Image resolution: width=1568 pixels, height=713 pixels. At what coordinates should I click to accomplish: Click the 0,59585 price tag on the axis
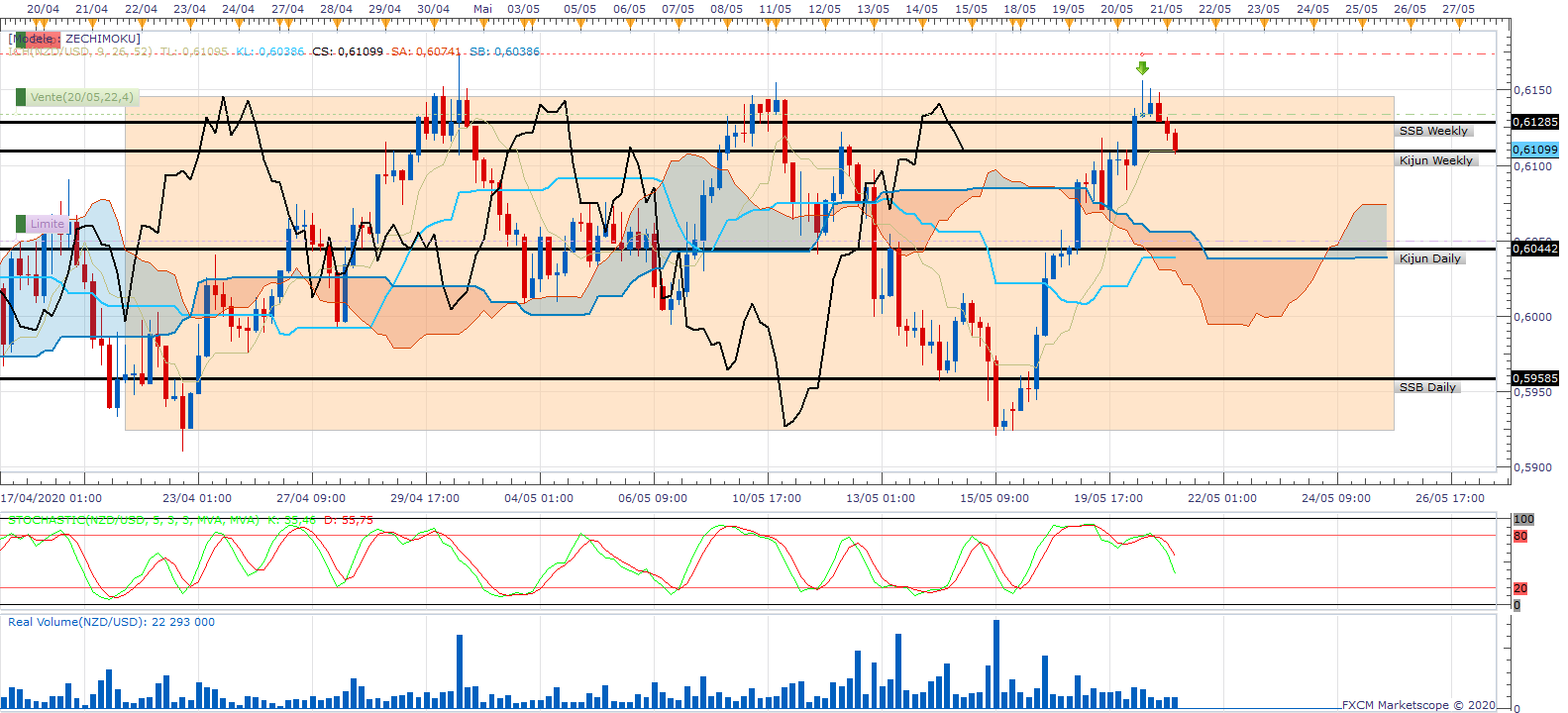pyautogui.click(x=1534, y=378)
